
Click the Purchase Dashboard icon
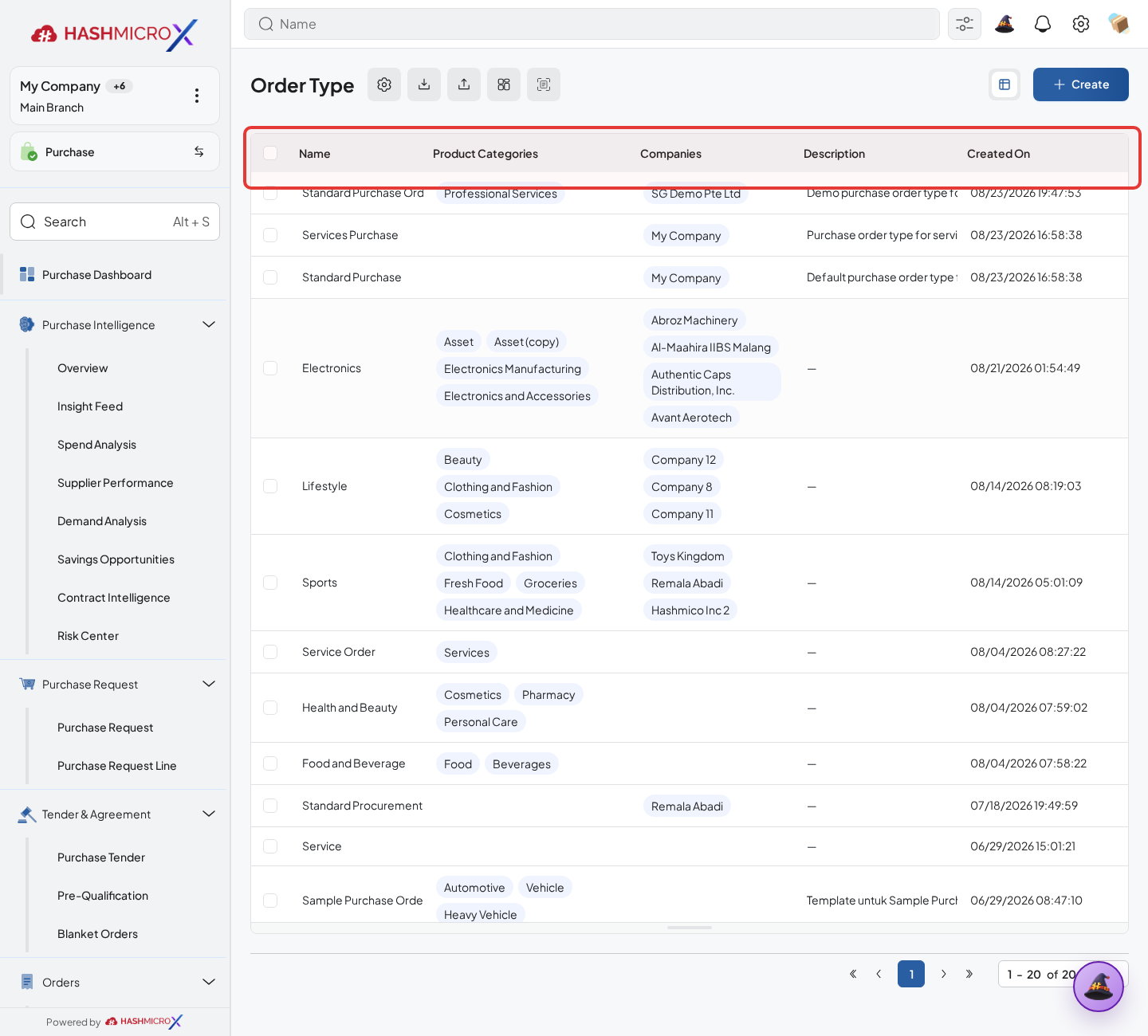tap(27, 275)
